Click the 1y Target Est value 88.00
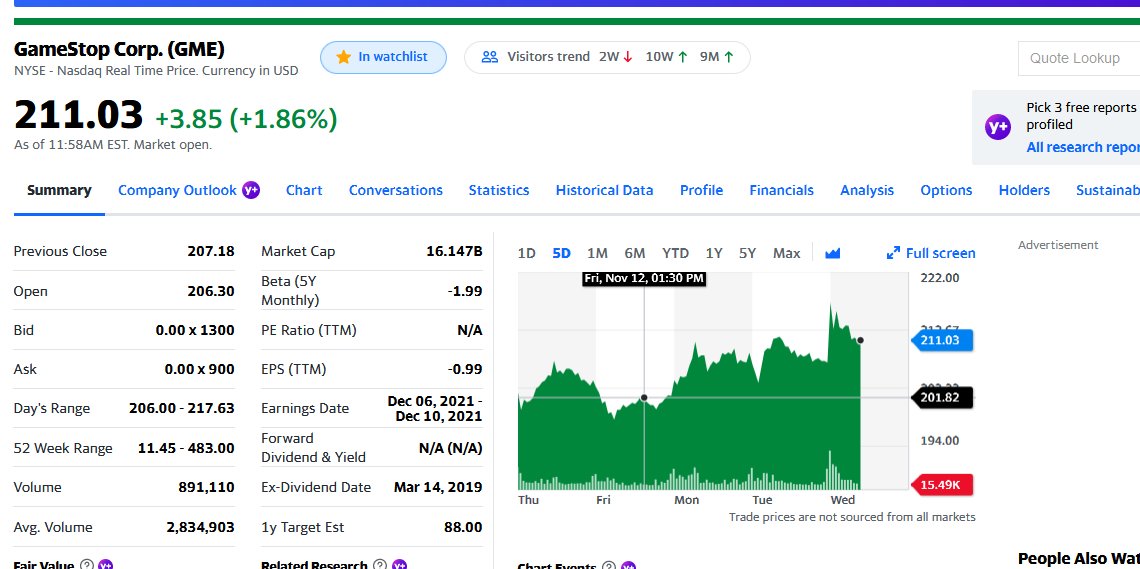The width and height of the screenshot is (1140, 569). point(463,528)
